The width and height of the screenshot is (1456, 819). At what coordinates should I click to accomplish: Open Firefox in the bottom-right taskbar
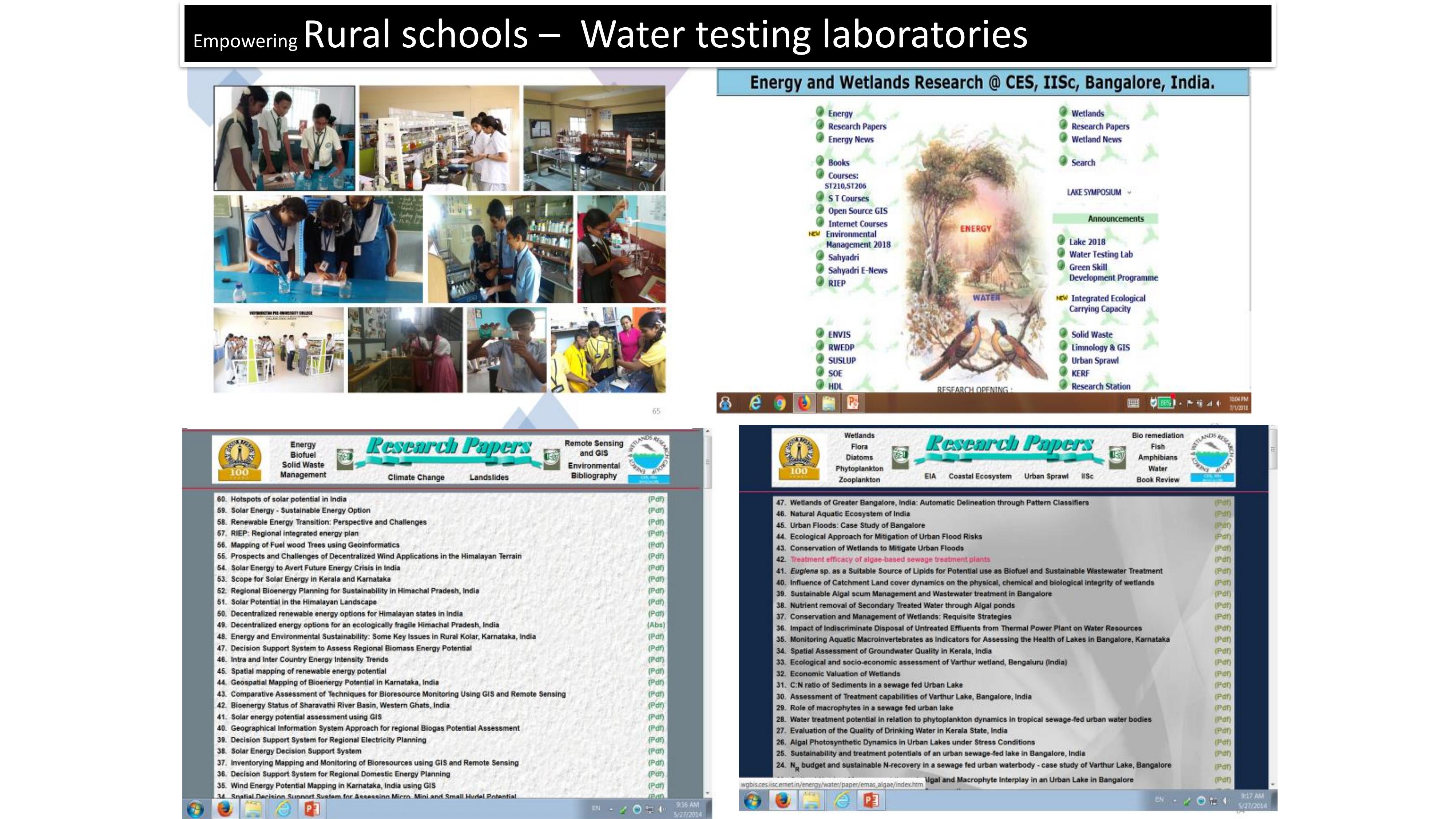click(x=782, y=800)
